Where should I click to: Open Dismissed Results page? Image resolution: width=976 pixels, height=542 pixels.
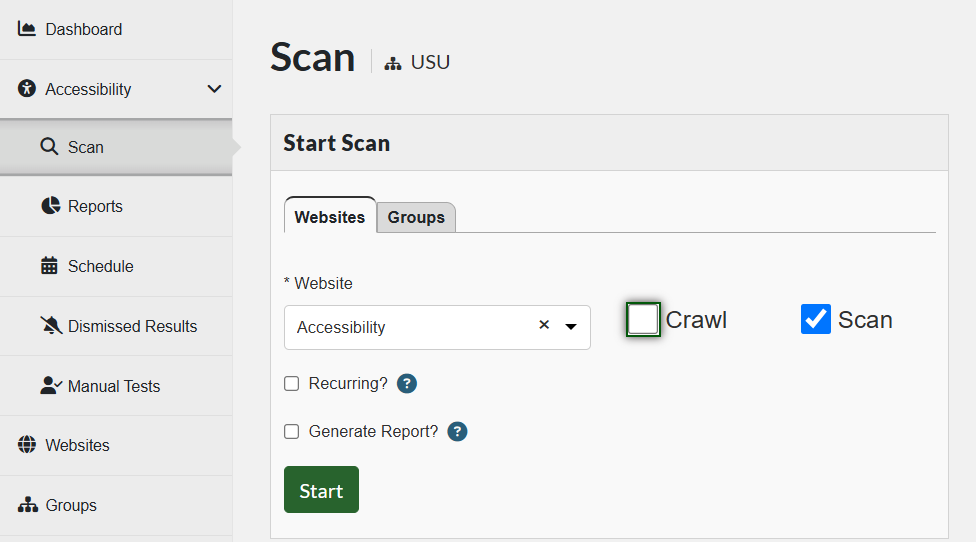pyautogui.click(x=116, y=326)
